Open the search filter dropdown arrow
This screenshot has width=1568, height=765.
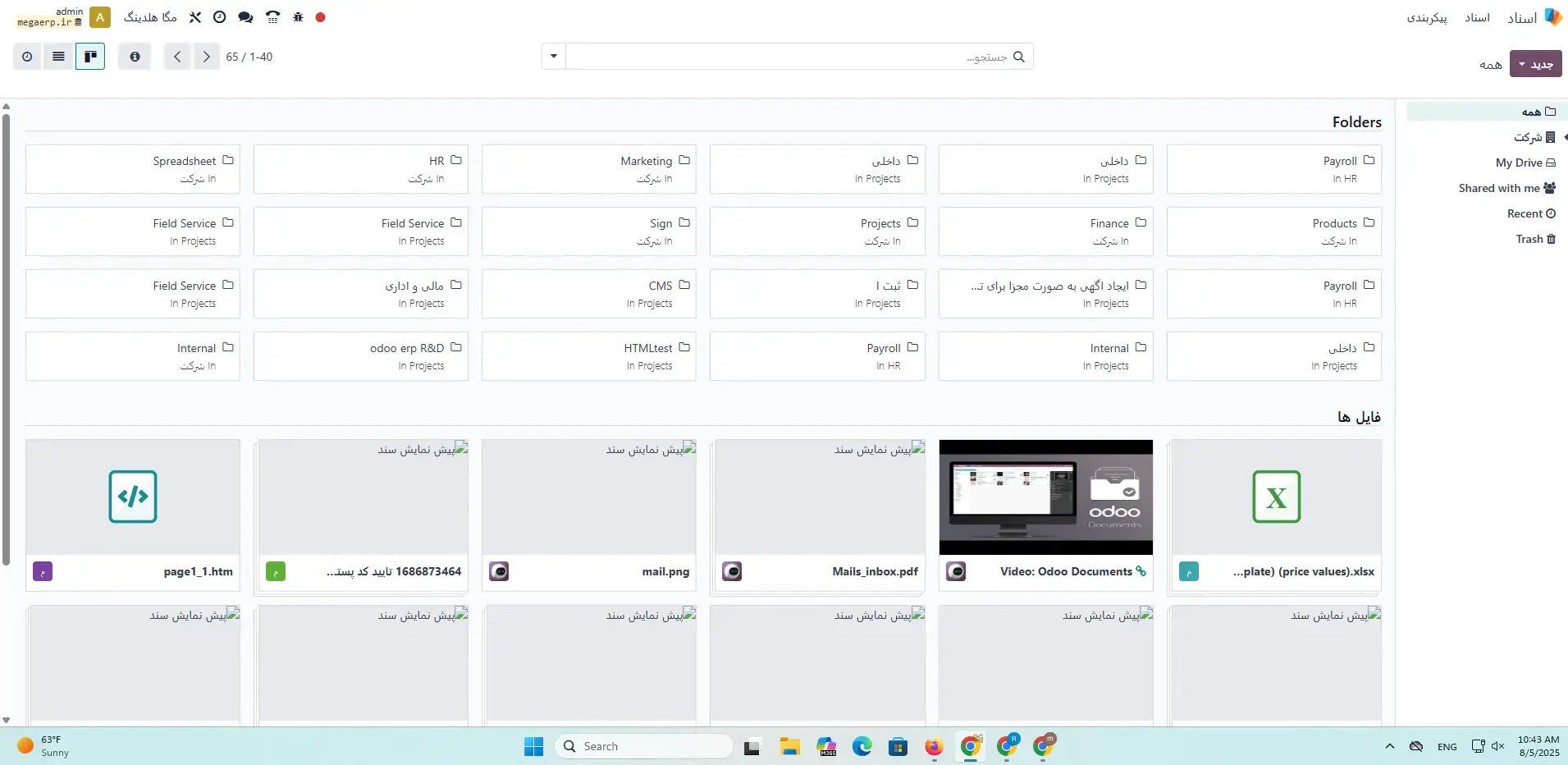tap(554, 56)
